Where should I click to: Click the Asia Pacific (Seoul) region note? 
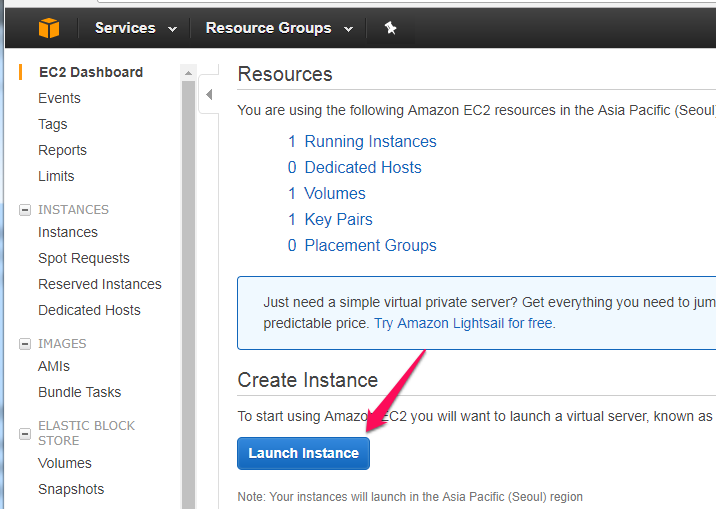tap(410, 497)
